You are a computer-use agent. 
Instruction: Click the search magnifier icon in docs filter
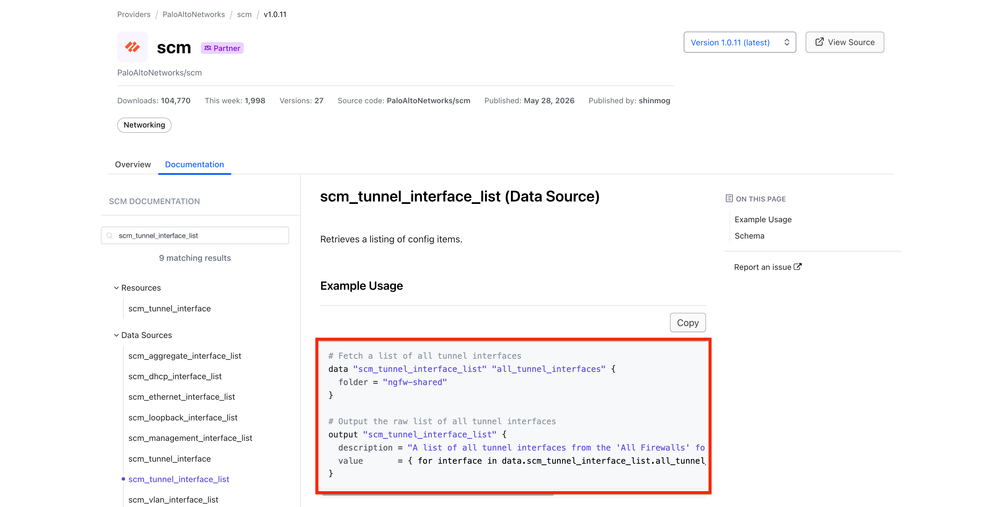110,235
